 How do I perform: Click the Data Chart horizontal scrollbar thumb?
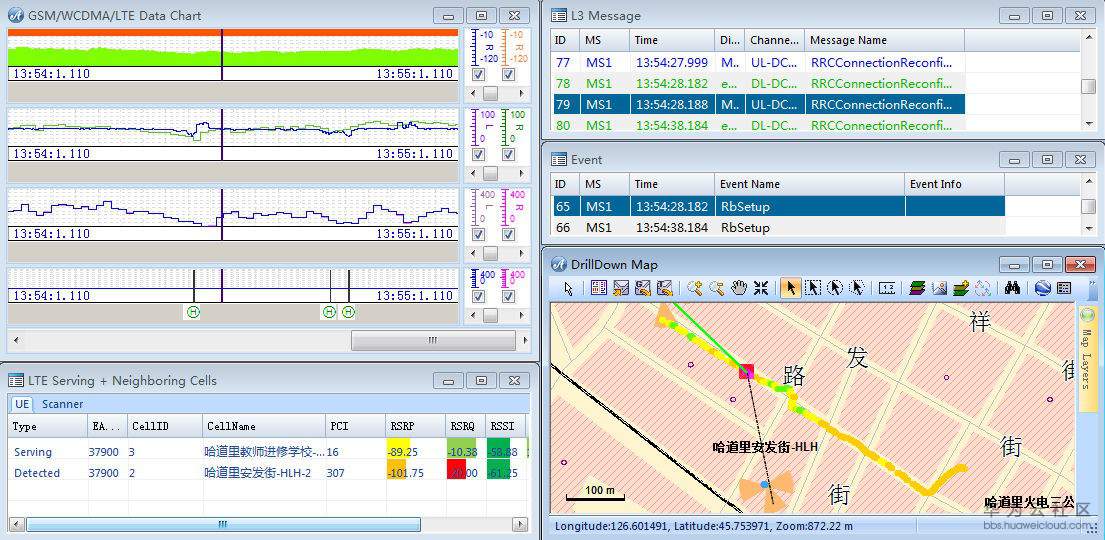point(433,340)
